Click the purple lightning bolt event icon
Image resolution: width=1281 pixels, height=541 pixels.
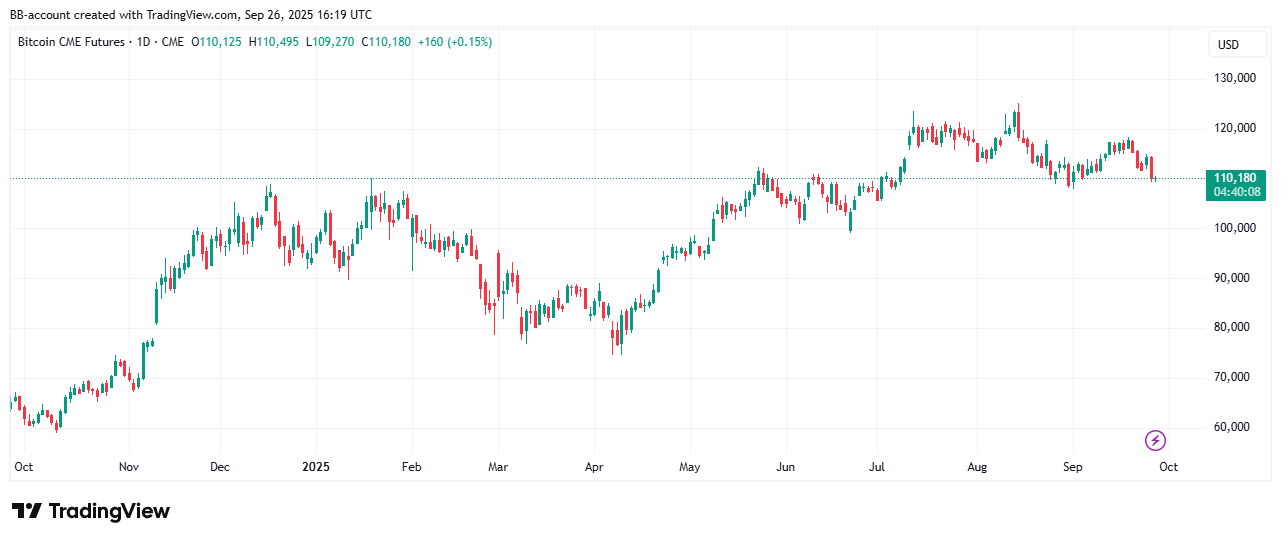click(1155, 440)
